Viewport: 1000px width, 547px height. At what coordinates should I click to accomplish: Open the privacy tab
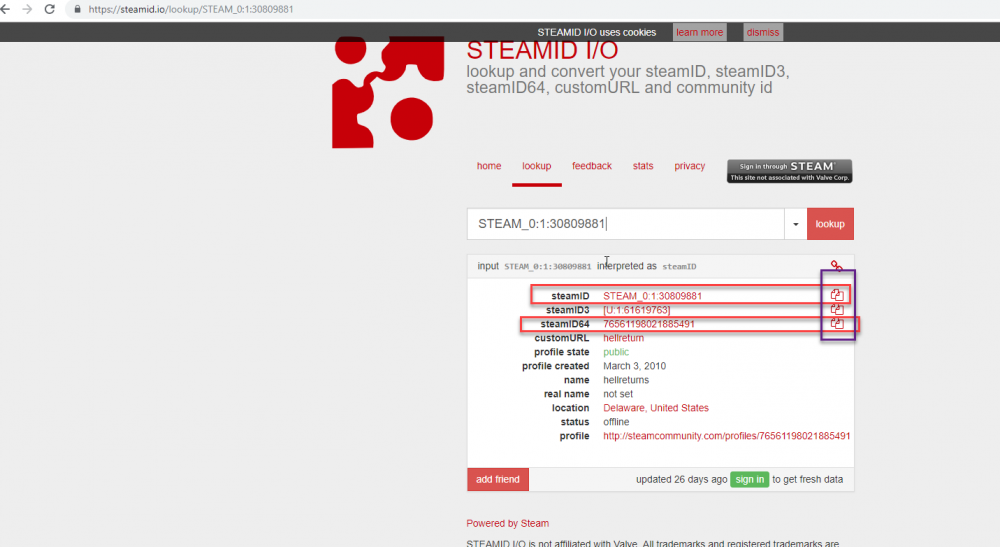pyautogui.click(x=689, y=166)
